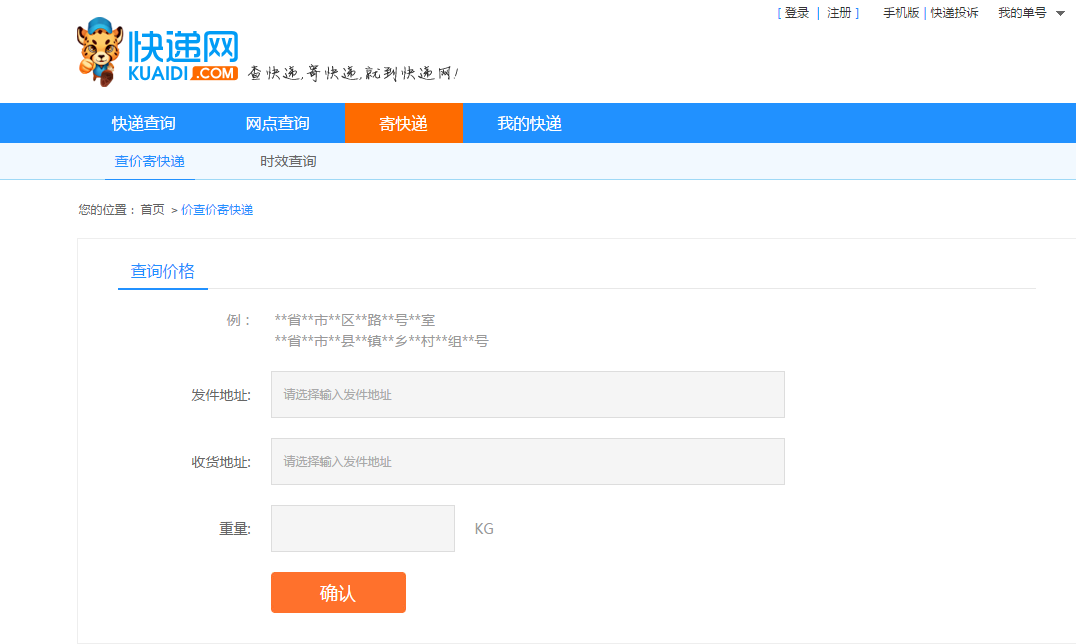Screen dimensions: 1076x644
Task: Choose the 时效查询 sub-menu item
Action: click(x=288, y=161)
